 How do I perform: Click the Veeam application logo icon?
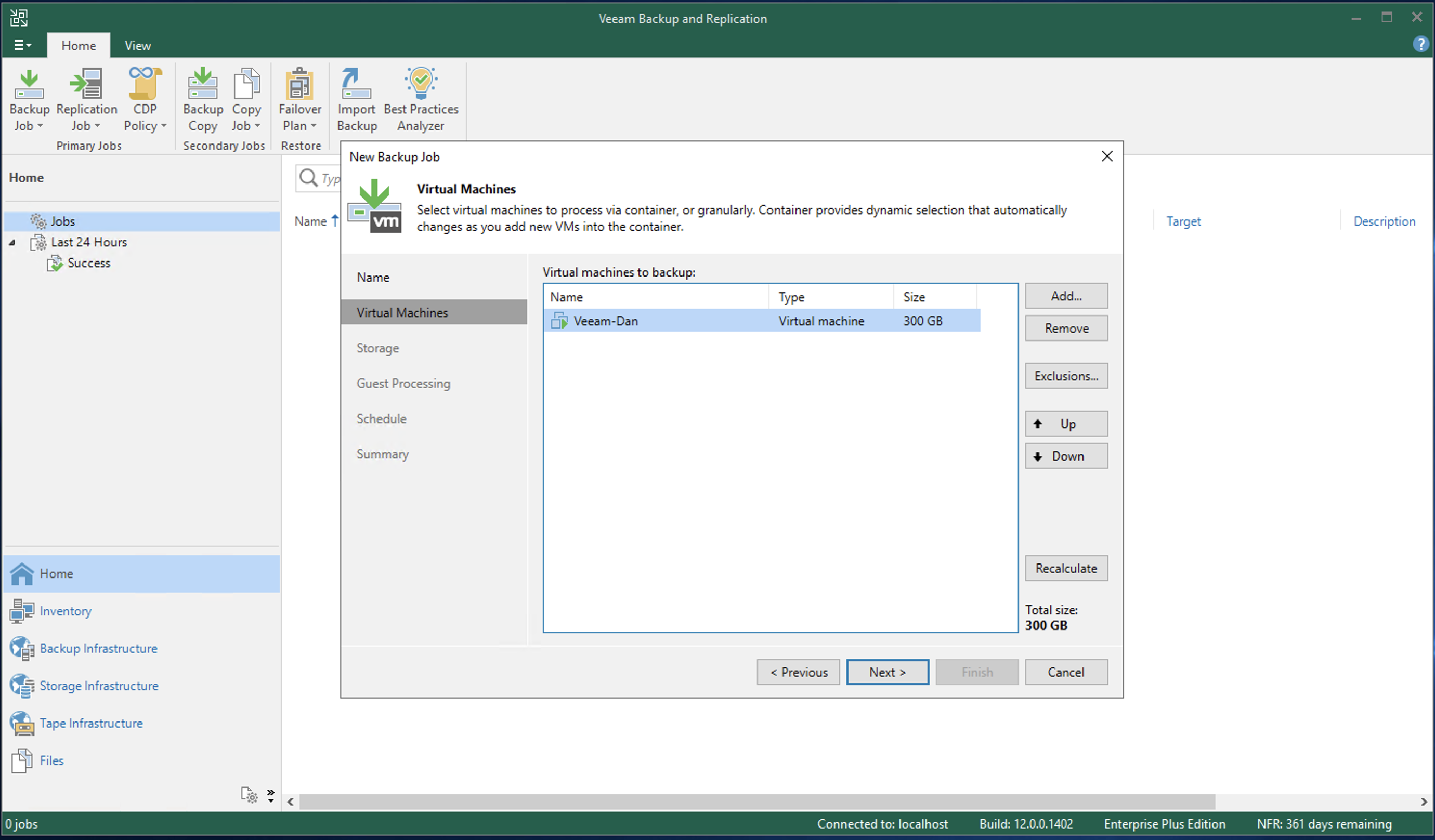[19, 18]
